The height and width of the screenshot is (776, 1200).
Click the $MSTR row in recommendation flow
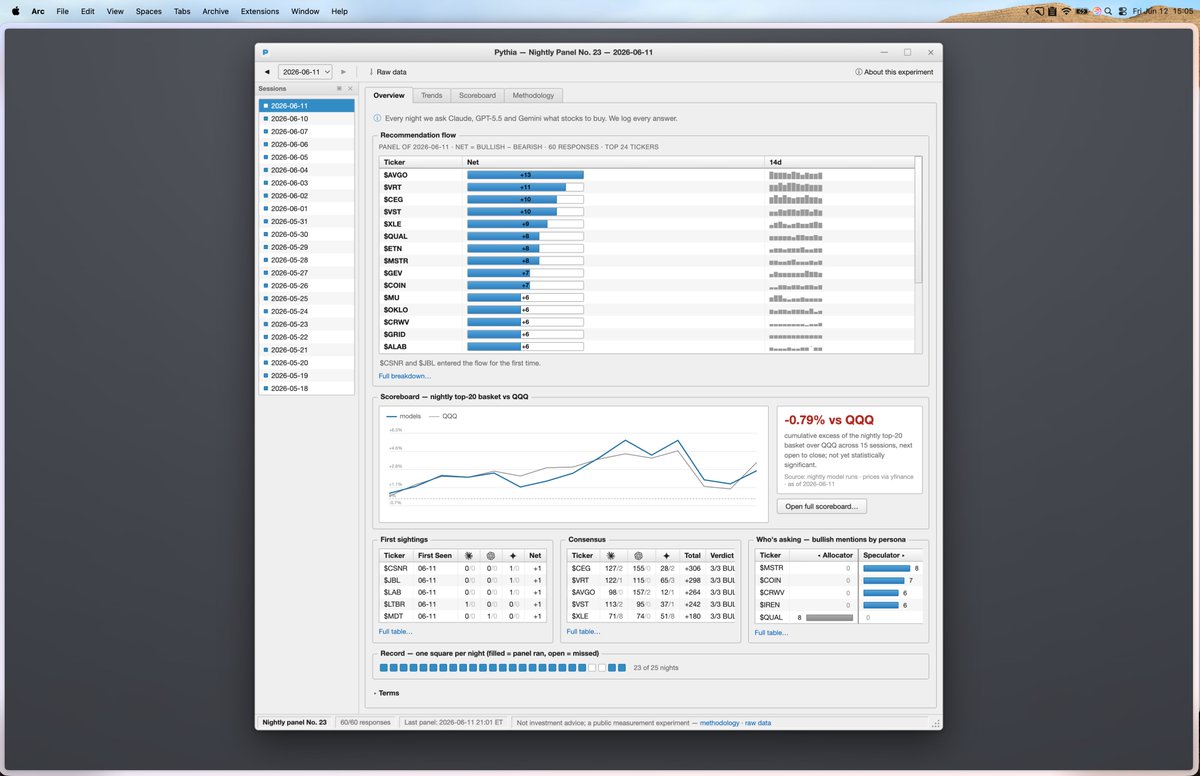coord(646,261)
